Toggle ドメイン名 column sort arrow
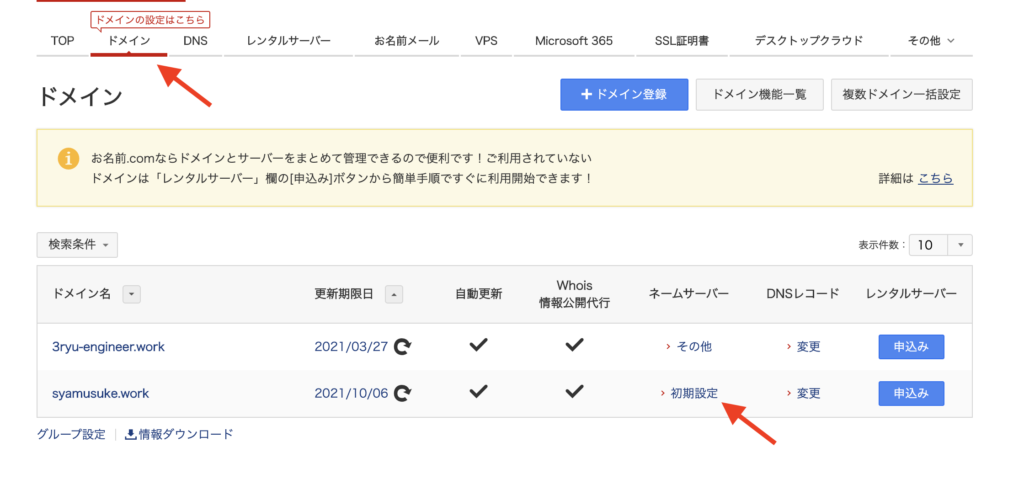The width and height of the screenshot is (1024, 490). [x=132, y=295]
